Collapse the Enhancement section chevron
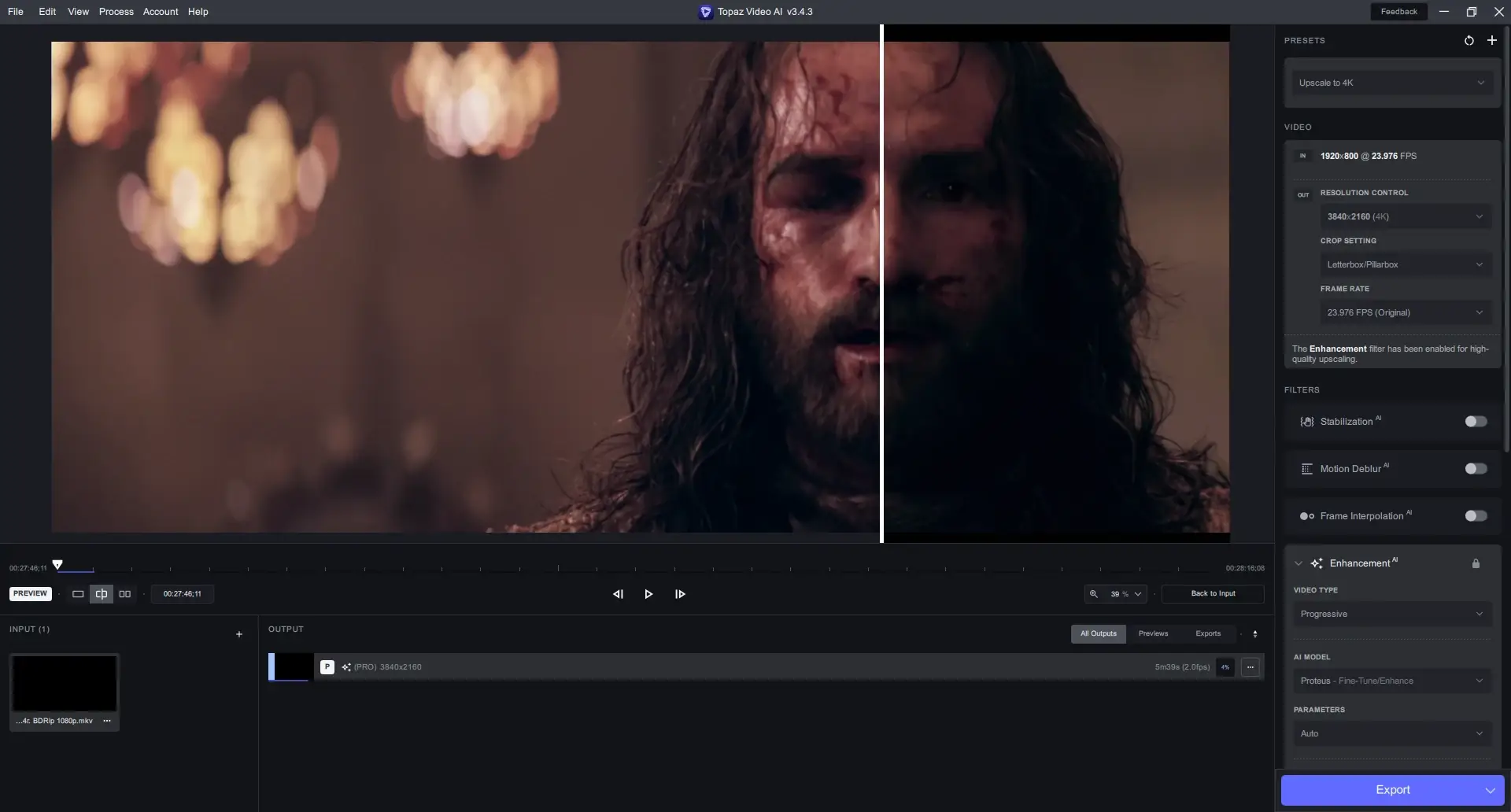This screenshot has width=1511, height=812. pyautogui.click(x=1298, y=563)
